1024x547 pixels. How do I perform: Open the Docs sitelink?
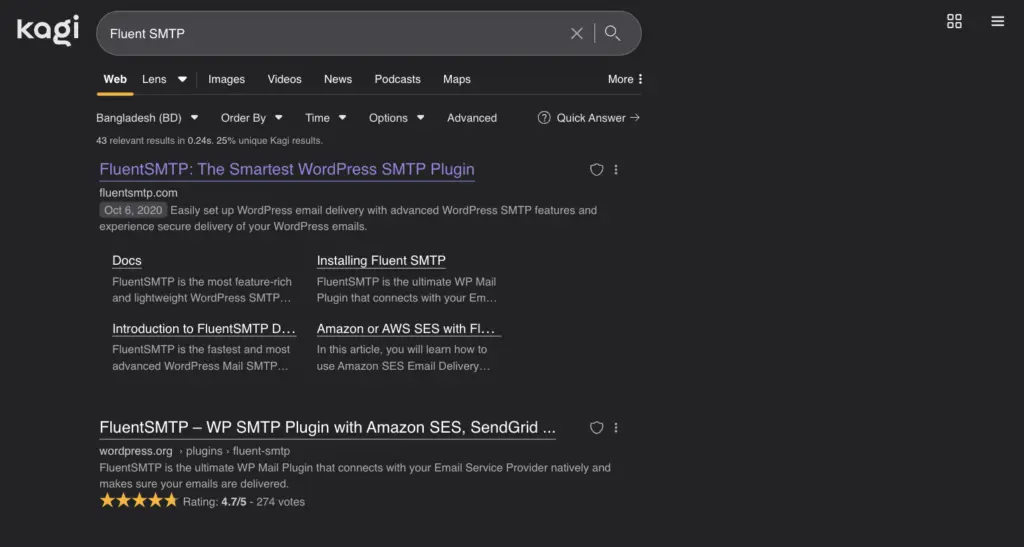pos(127,260)
